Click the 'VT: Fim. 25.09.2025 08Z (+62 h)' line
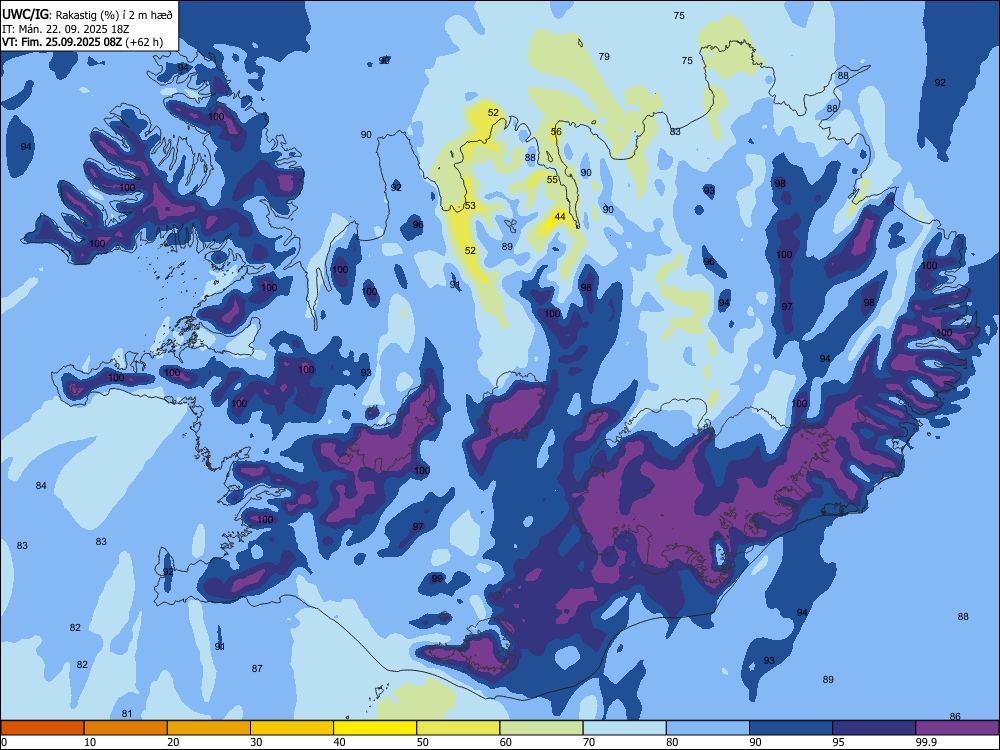Viewport: 1000px width, 750px height. point(82,42)
